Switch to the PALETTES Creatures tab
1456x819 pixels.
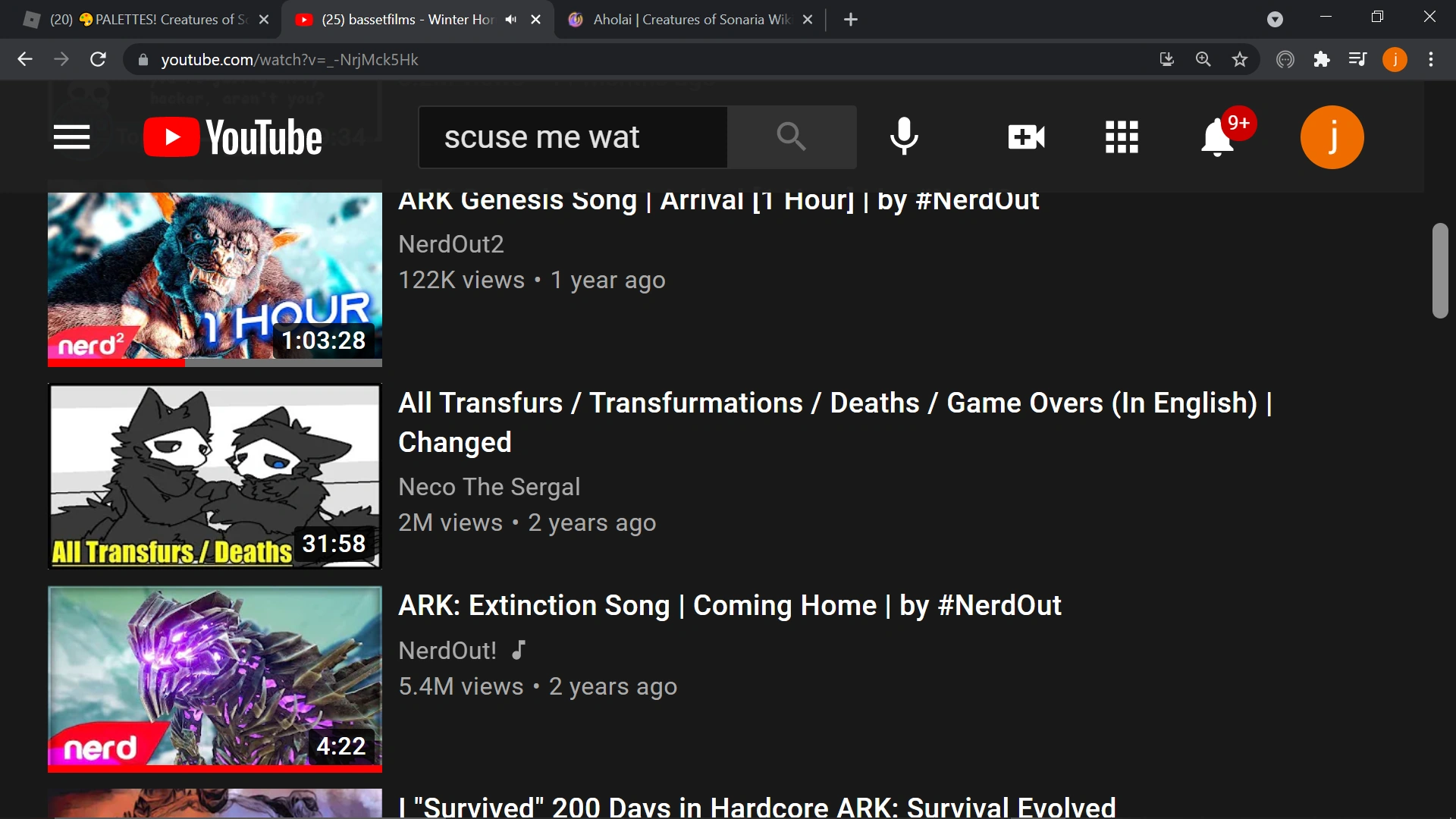click(144, 20)
